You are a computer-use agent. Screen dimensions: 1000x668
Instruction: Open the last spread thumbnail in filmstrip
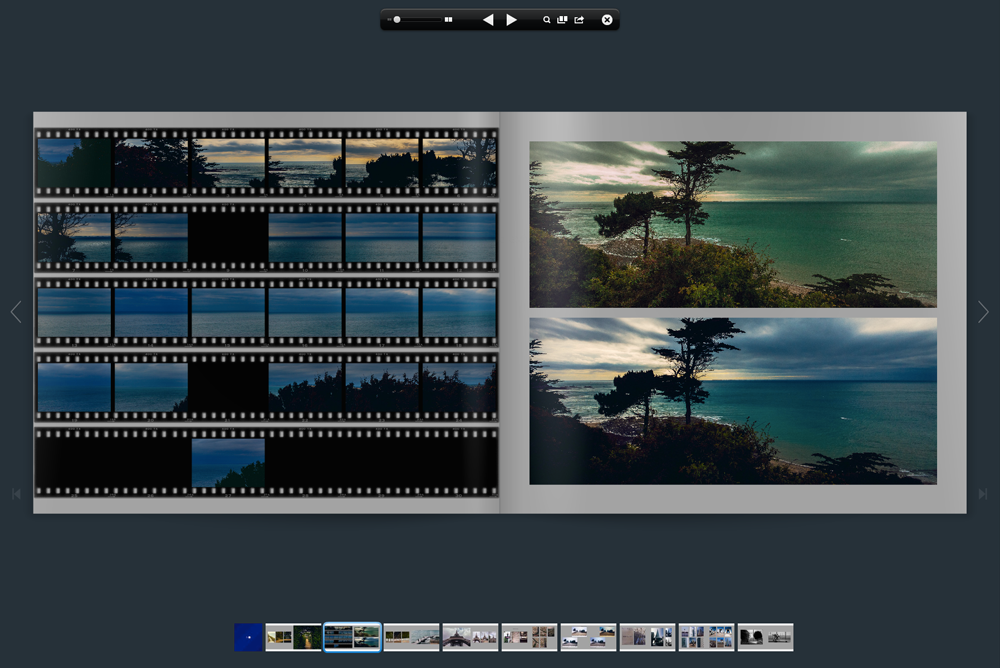click(765, 637)
